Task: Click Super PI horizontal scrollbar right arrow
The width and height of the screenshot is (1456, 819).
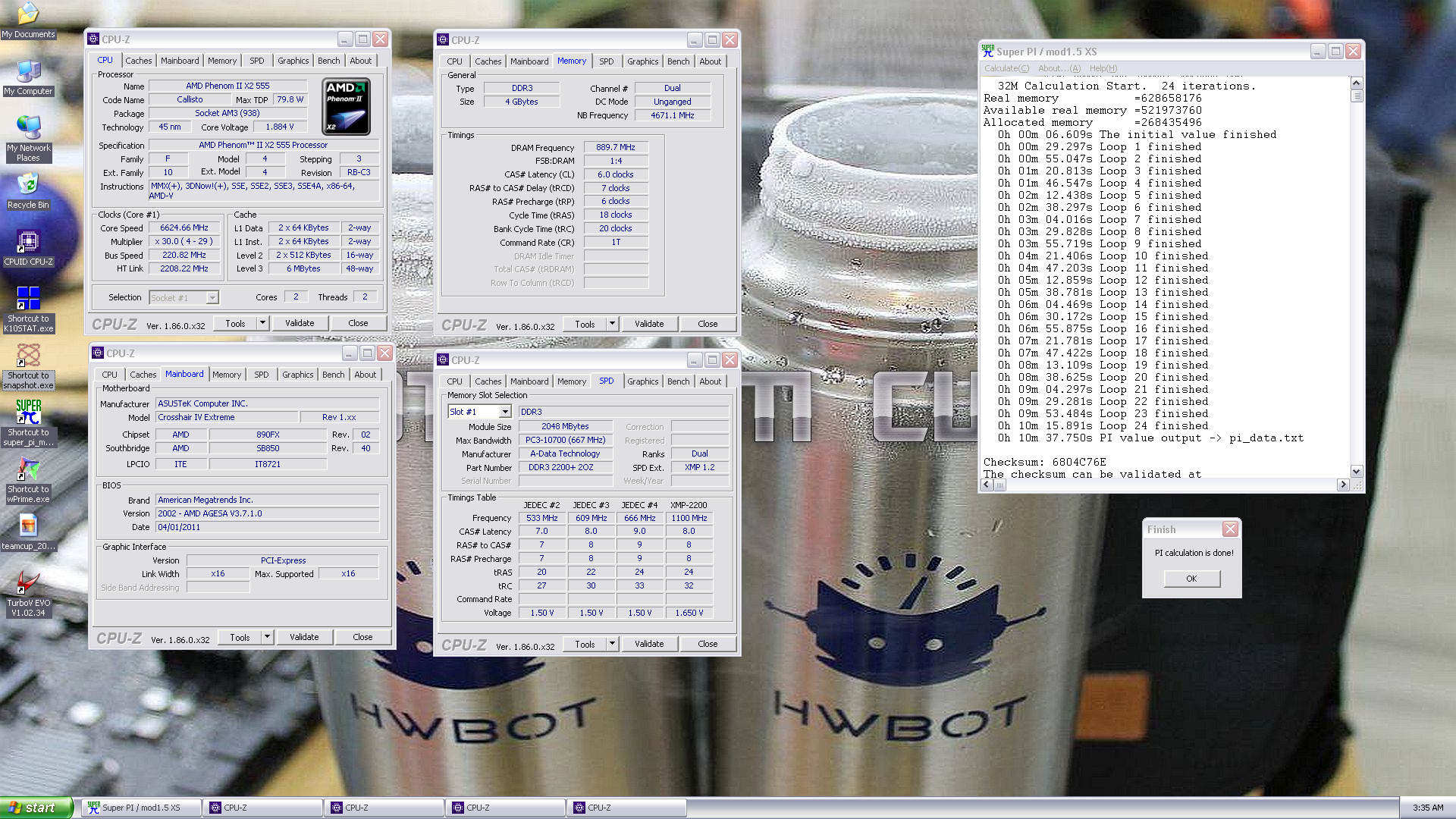Action: (1343, 485)
